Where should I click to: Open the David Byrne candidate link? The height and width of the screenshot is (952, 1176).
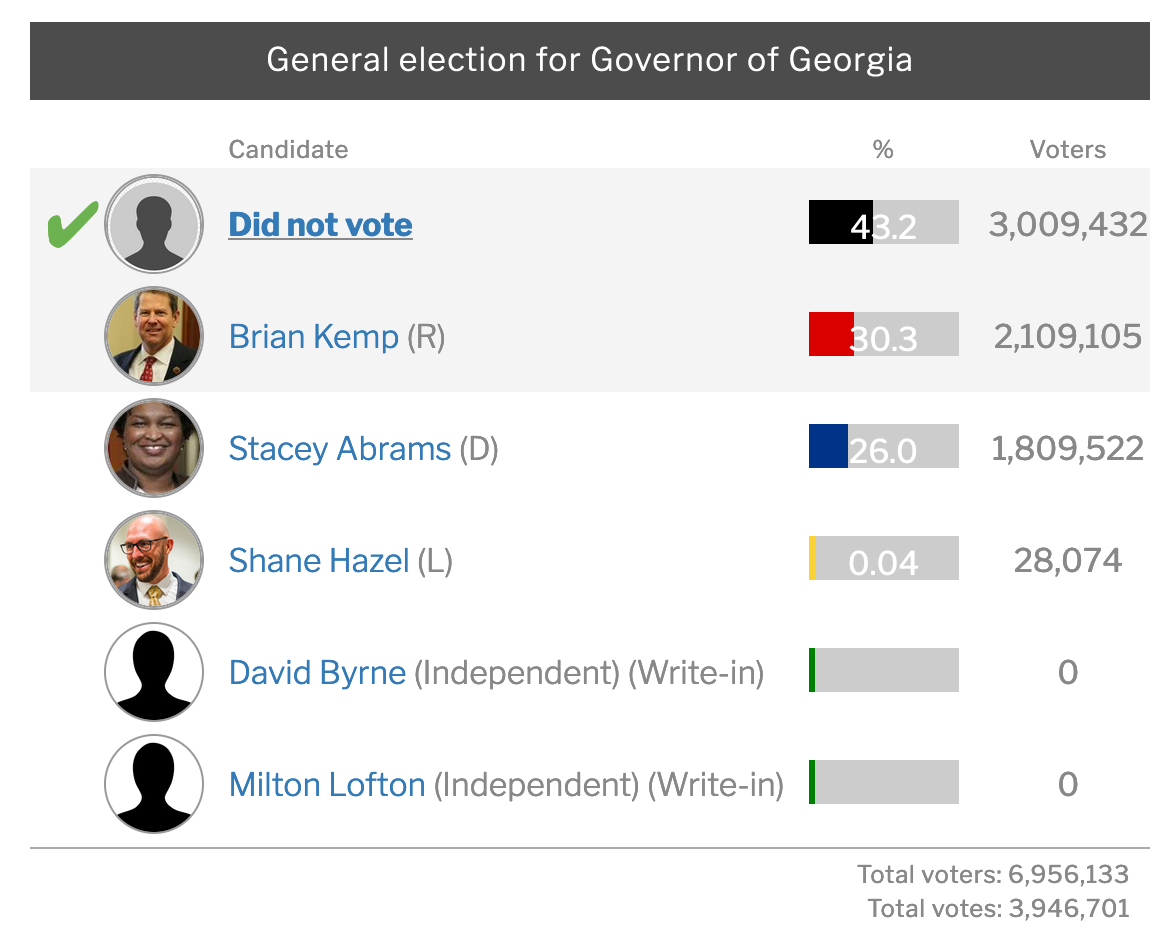tap(317, 673)
